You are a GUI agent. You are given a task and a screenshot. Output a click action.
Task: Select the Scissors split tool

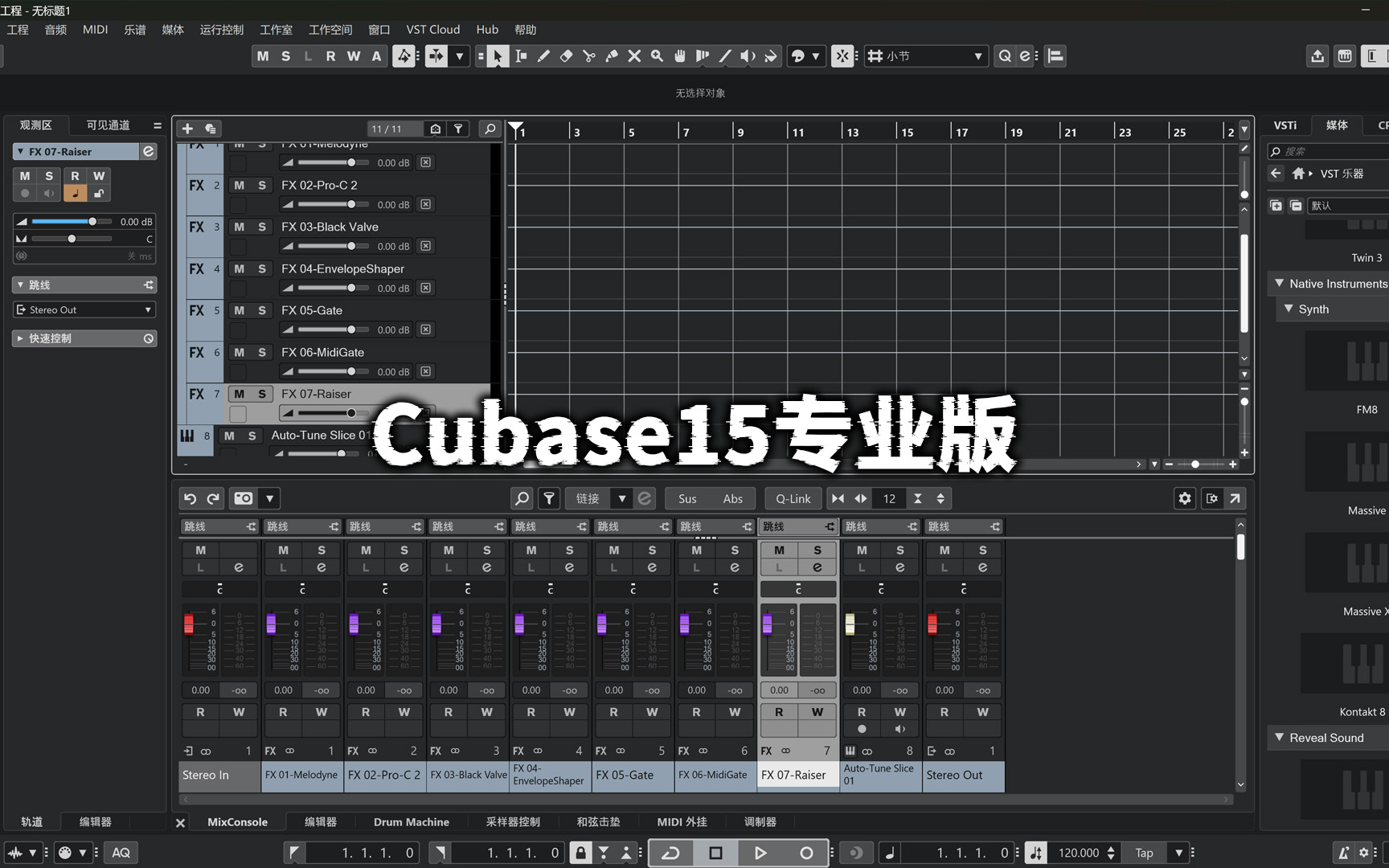tap(588, 55)
